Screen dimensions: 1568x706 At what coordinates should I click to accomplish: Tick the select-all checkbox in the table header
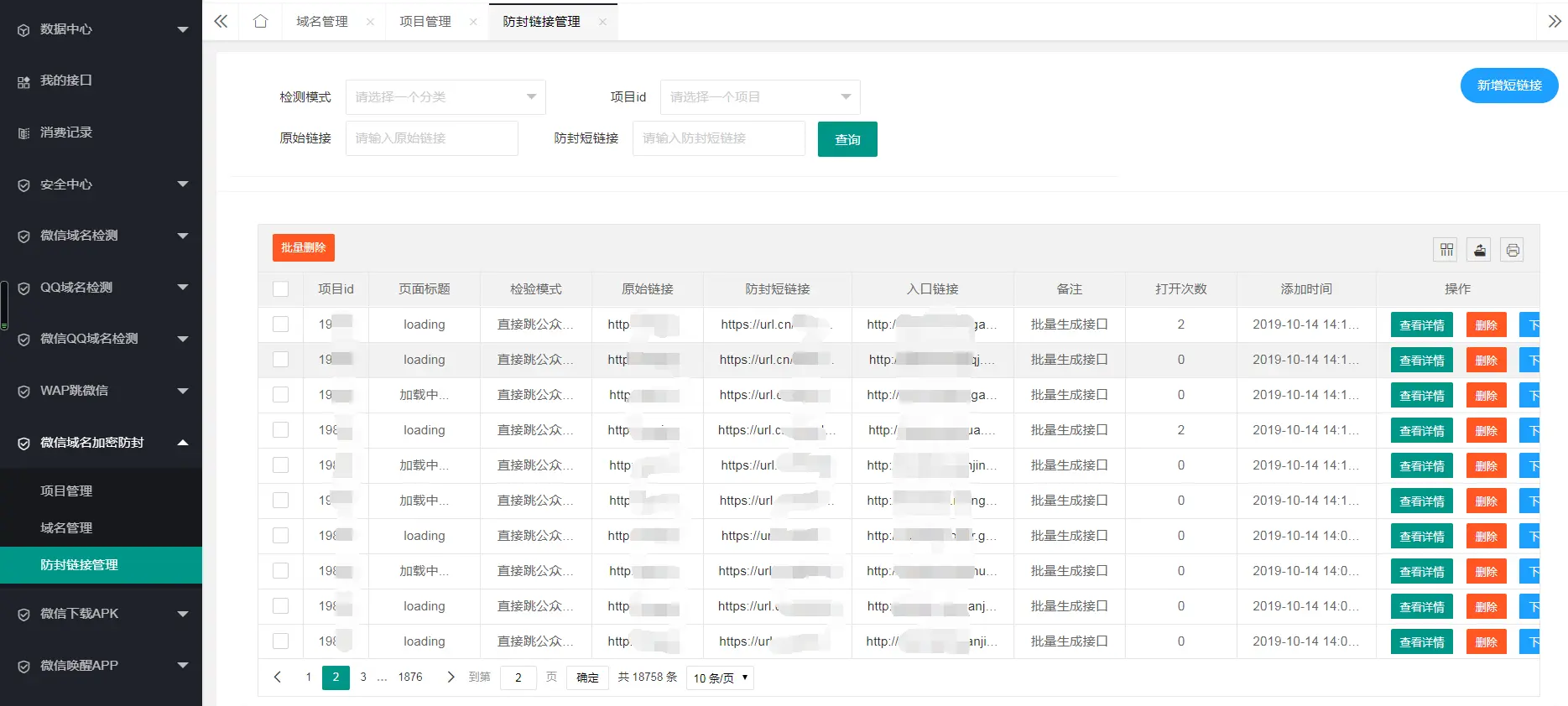point(280,289)
